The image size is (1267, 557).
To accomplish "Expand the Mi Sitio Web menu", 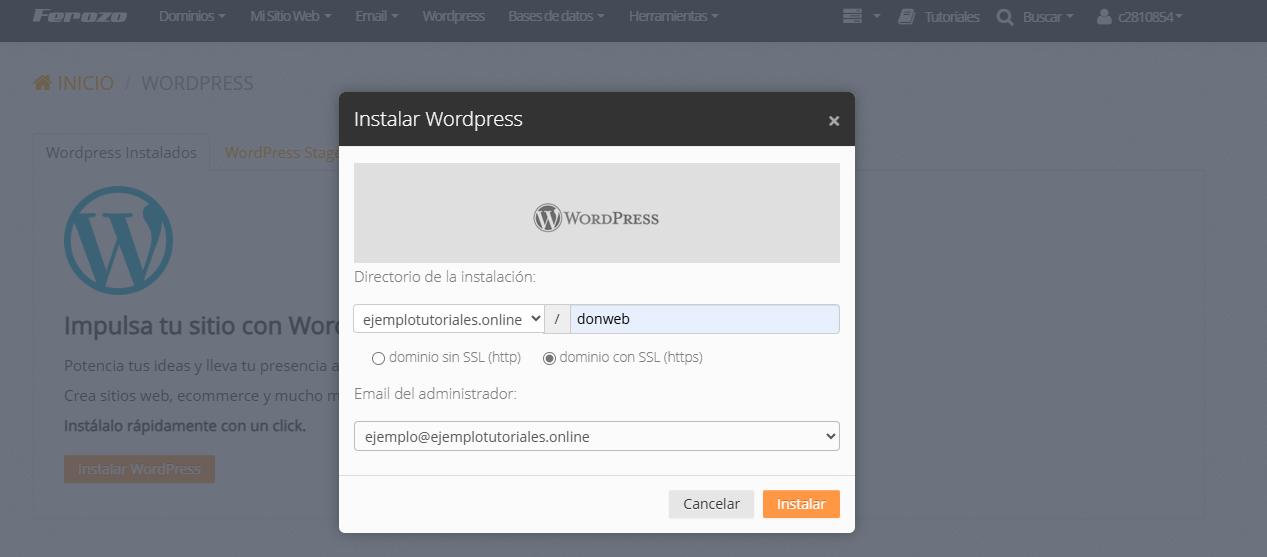I will tap(291, 17).
